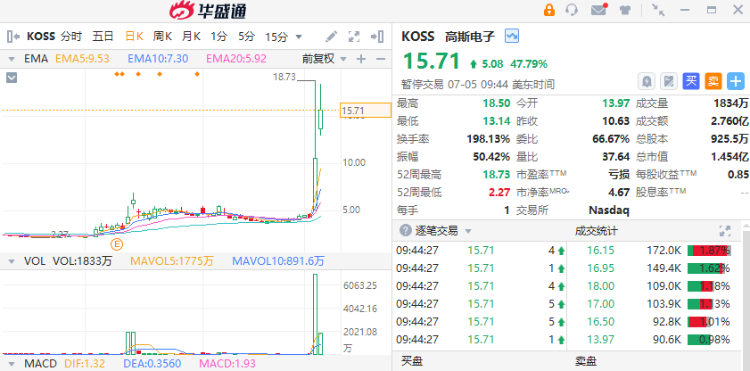Image resolution: width=750 pixels, height=371 pixels.
Task: Select 周K weekly candlestick tab
Action: pos(163,36)
